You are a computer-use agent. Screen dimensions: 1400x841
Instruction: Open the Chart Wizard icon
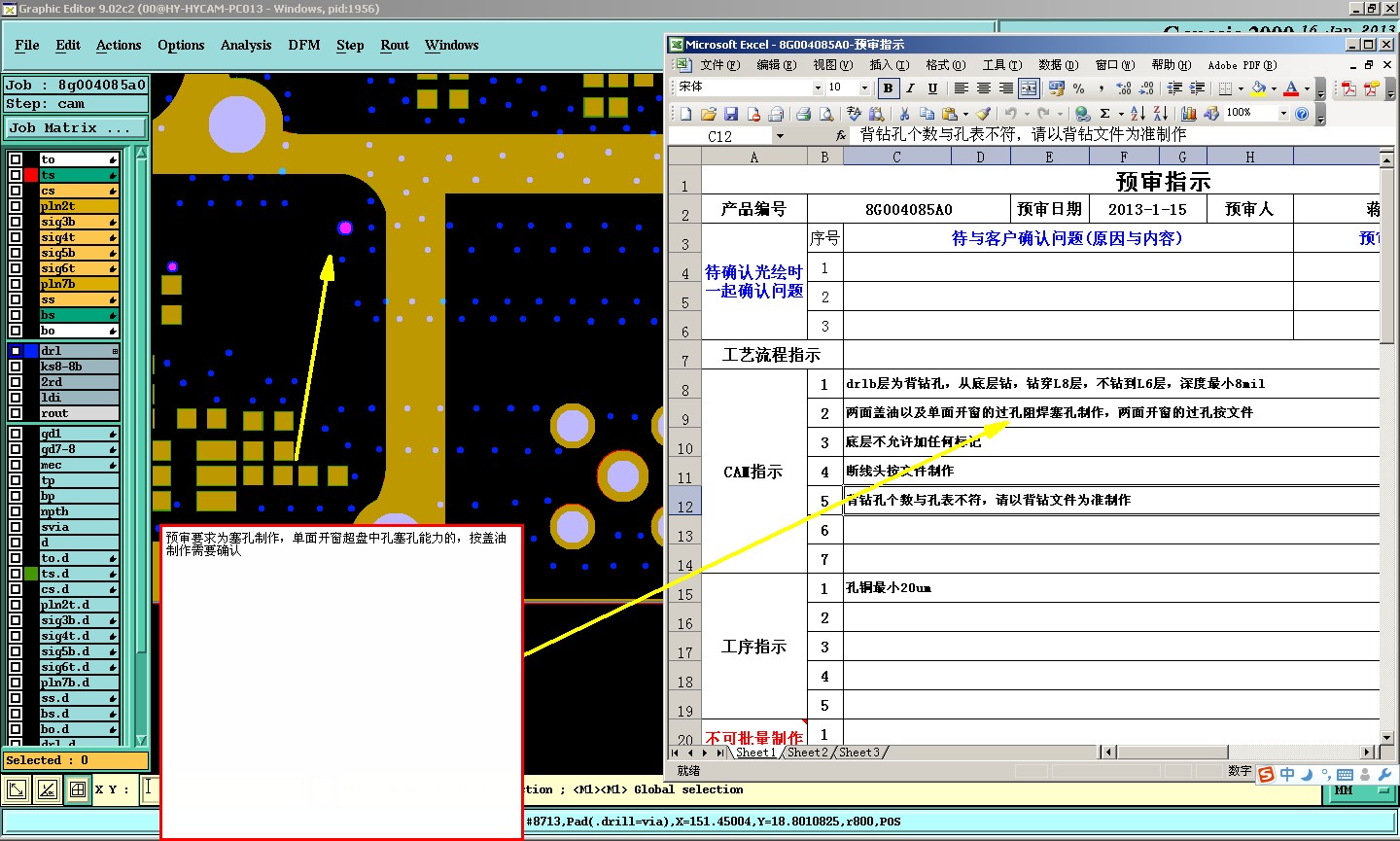pyautogui.click(x=1188, y=114)
